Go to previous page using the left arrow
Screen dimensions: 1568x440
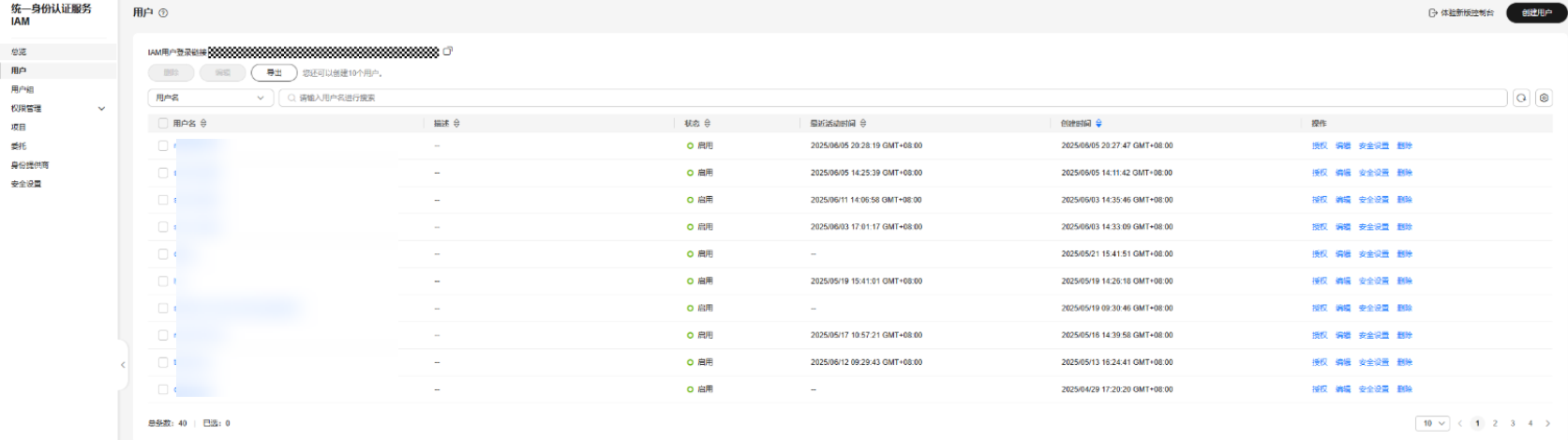pyautogui.click(x=1459, y=424)
